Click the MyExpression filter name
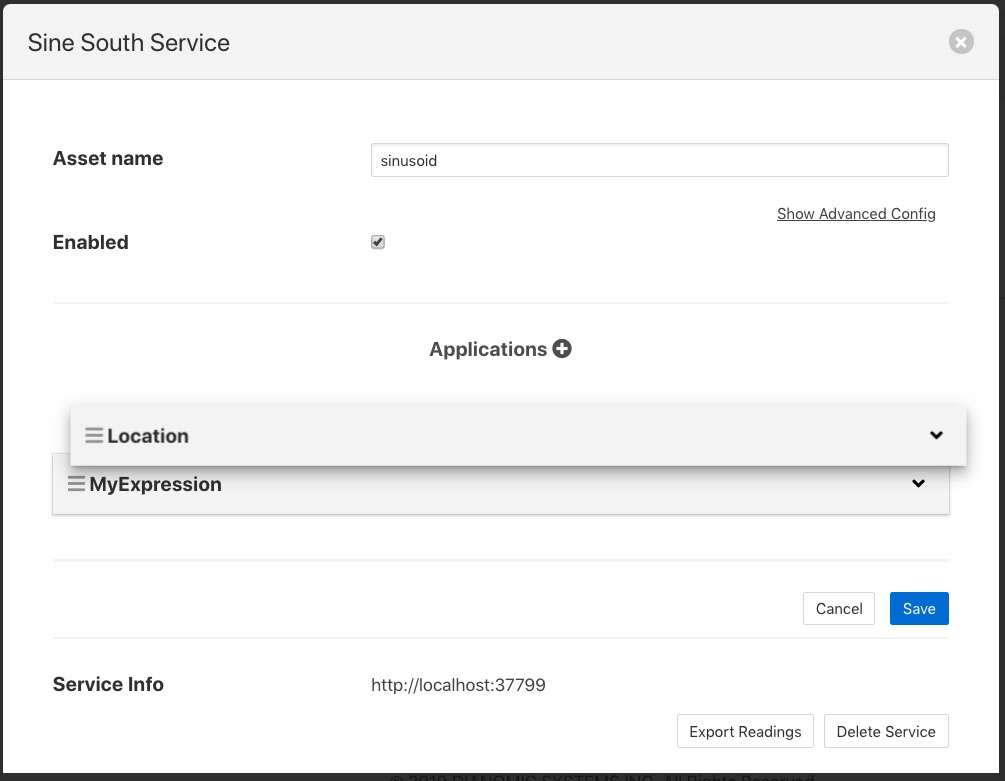 coord(155,484)
